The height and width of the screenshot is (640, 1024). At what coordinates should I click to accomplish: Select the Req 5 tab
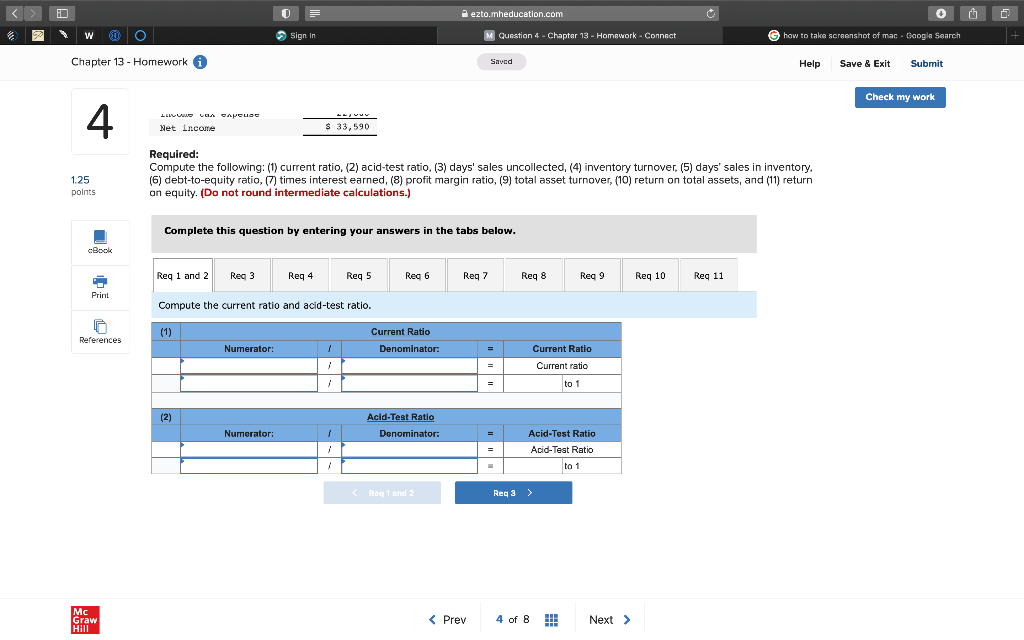point(359,276)
